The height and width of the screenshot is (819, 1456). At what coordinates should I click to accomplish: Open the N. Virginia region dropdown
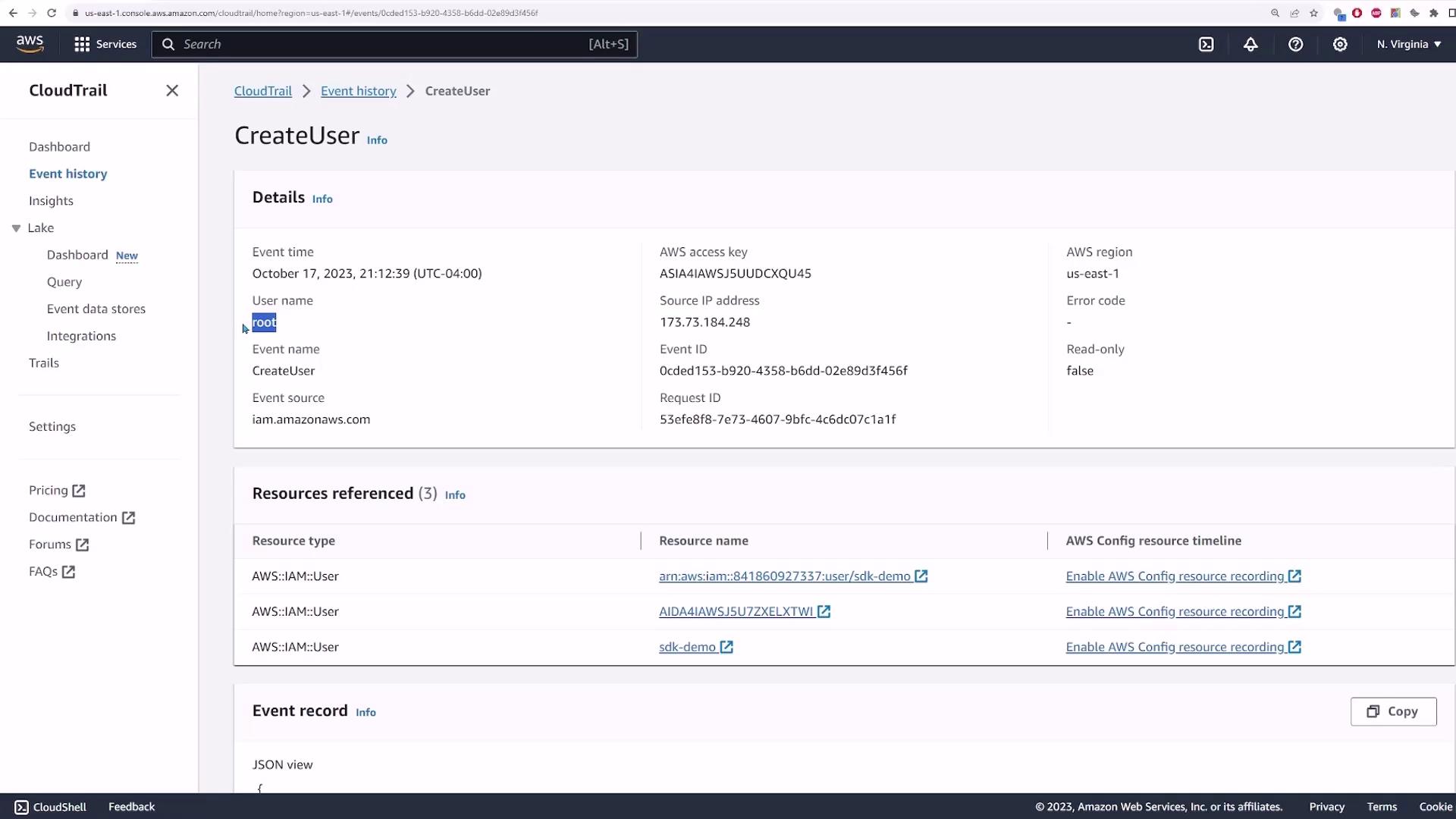coord(1408,45)
